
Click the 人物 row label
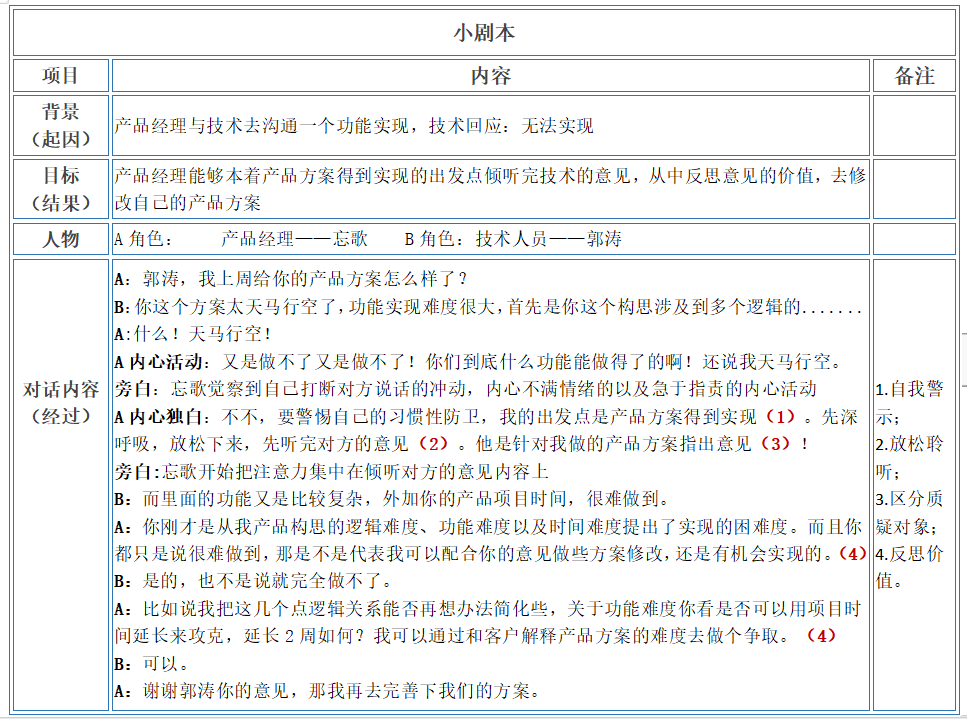pyautogui.click(x=62, y=240)
